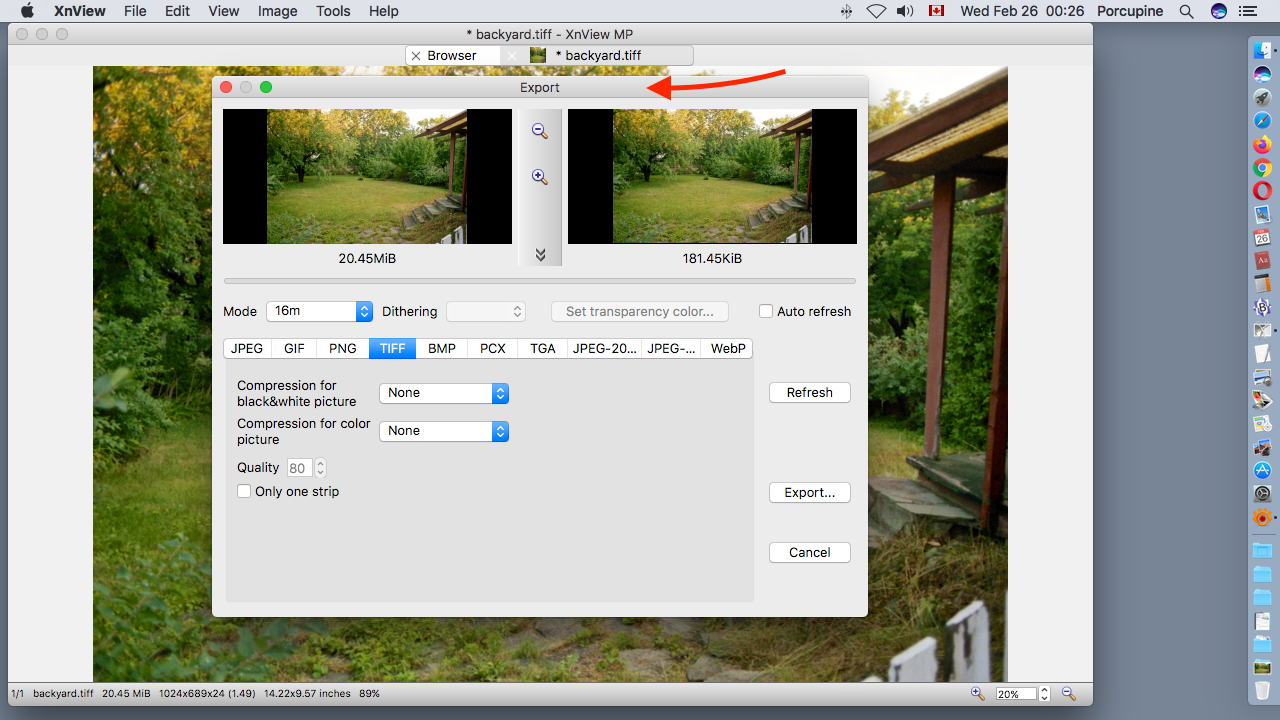The height and width of the screenshot is (720, 1280).
Task: Open Calendar from the Dock
Action: pos(1262,237)
